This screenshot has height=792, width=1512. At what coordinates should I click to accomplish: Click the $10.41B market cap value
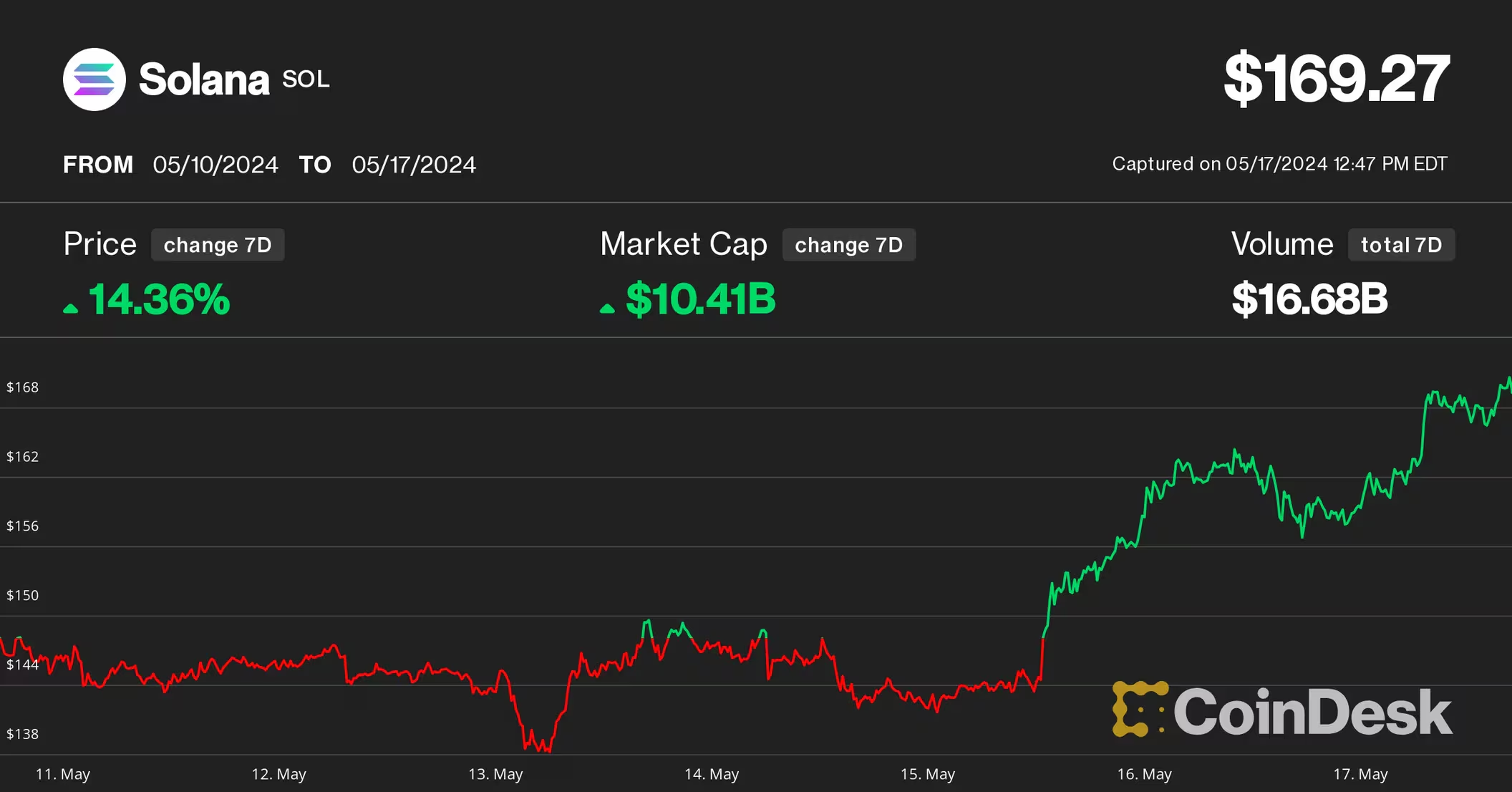click(x=700, y=299)
